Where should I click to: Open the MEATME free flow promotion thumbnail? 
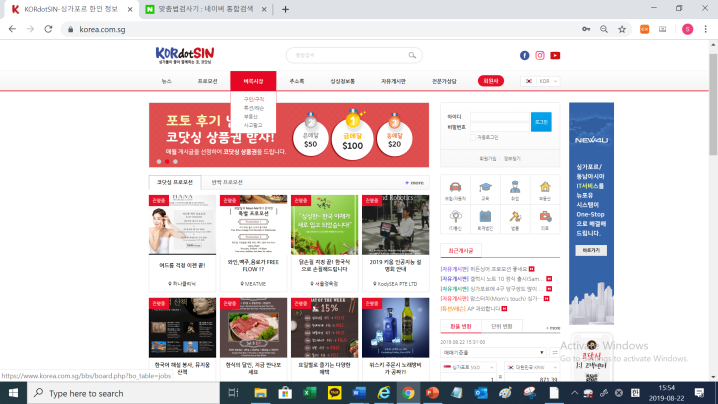[253, 225]
